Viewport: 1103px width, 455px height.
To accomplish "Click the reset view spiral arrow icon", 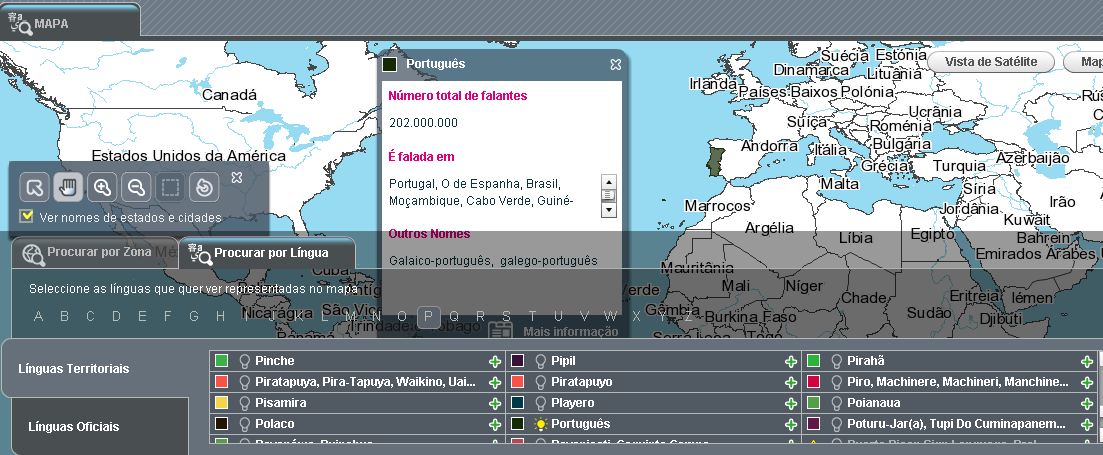I will coord(204,187).
